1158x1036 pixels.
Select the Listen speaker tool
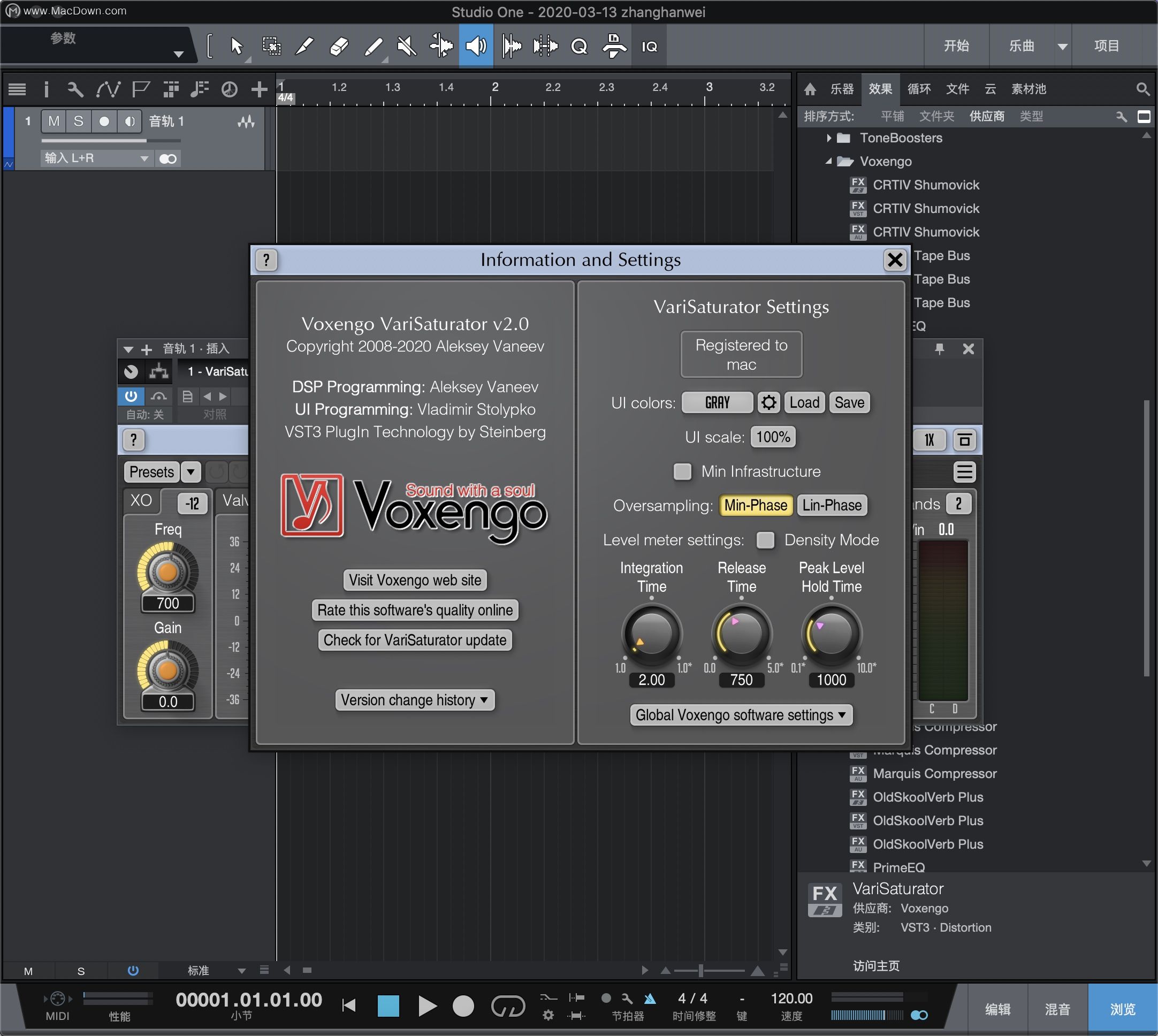476,46
